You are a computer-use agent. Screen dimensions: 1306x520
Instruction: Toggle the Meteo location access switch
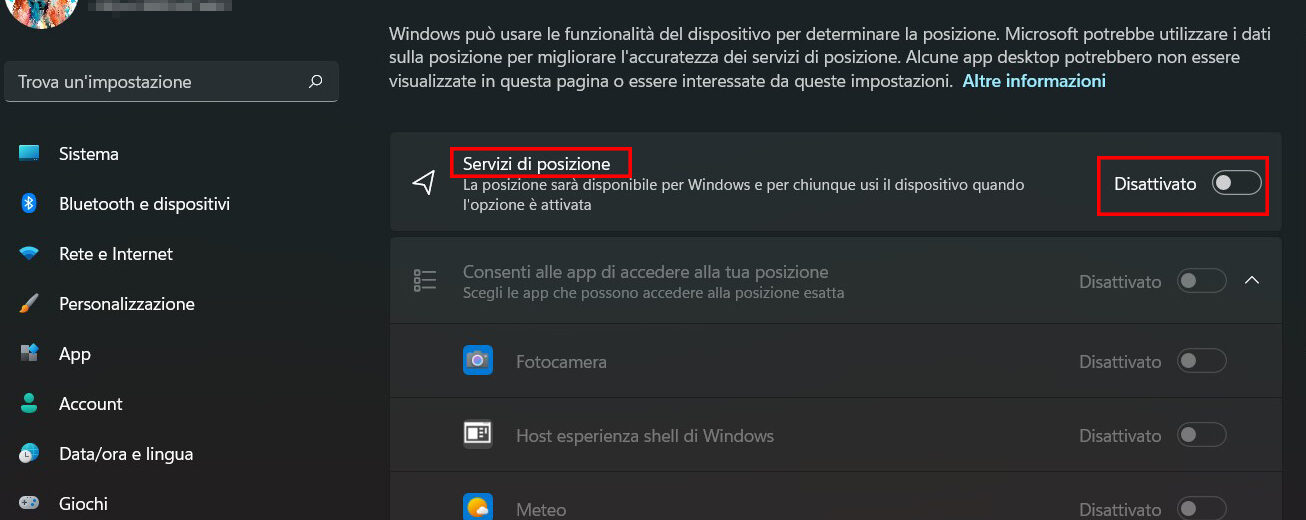(1202, 508)
